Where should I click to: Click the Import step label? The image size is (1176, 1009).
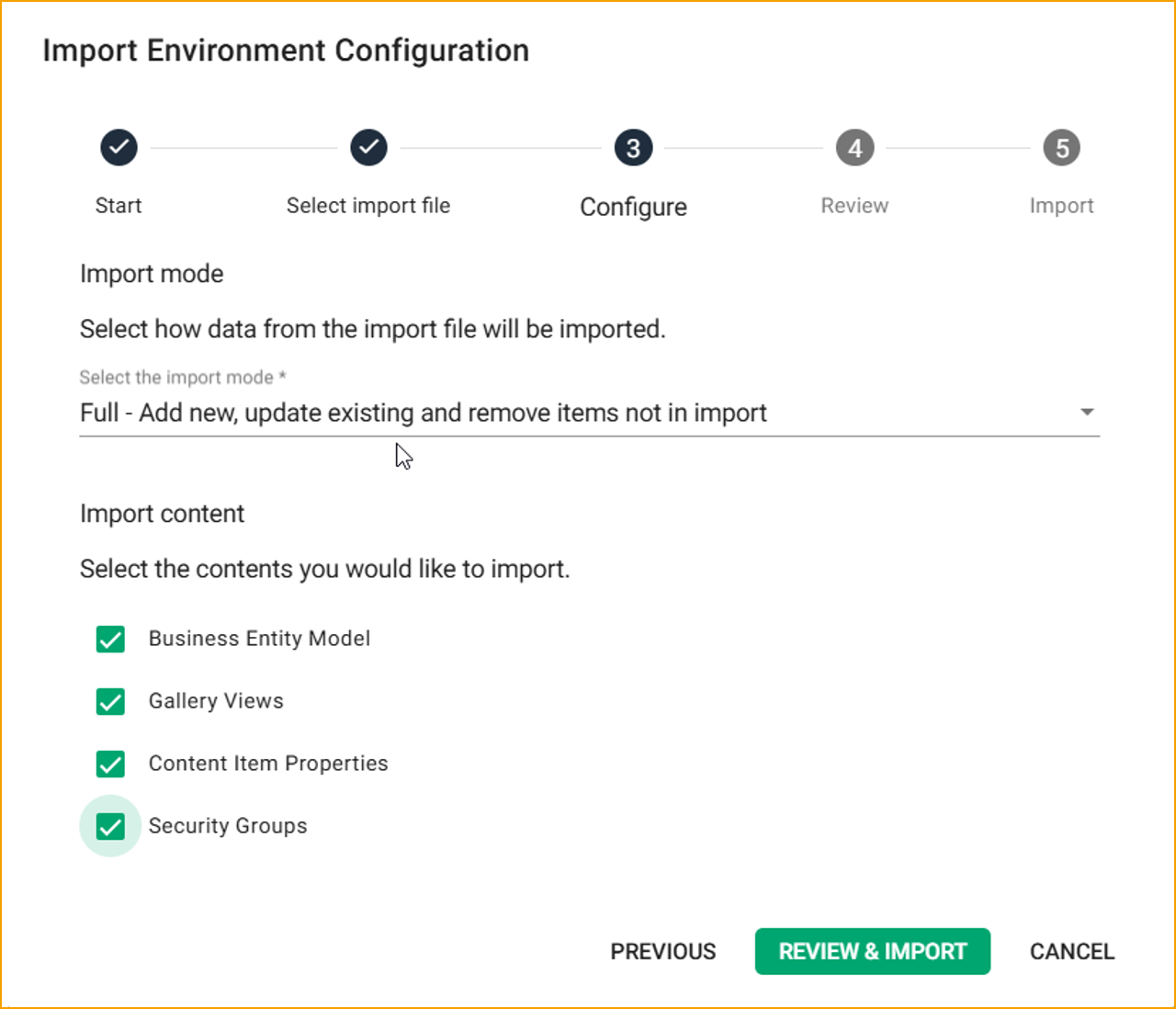pos(1061,206)
